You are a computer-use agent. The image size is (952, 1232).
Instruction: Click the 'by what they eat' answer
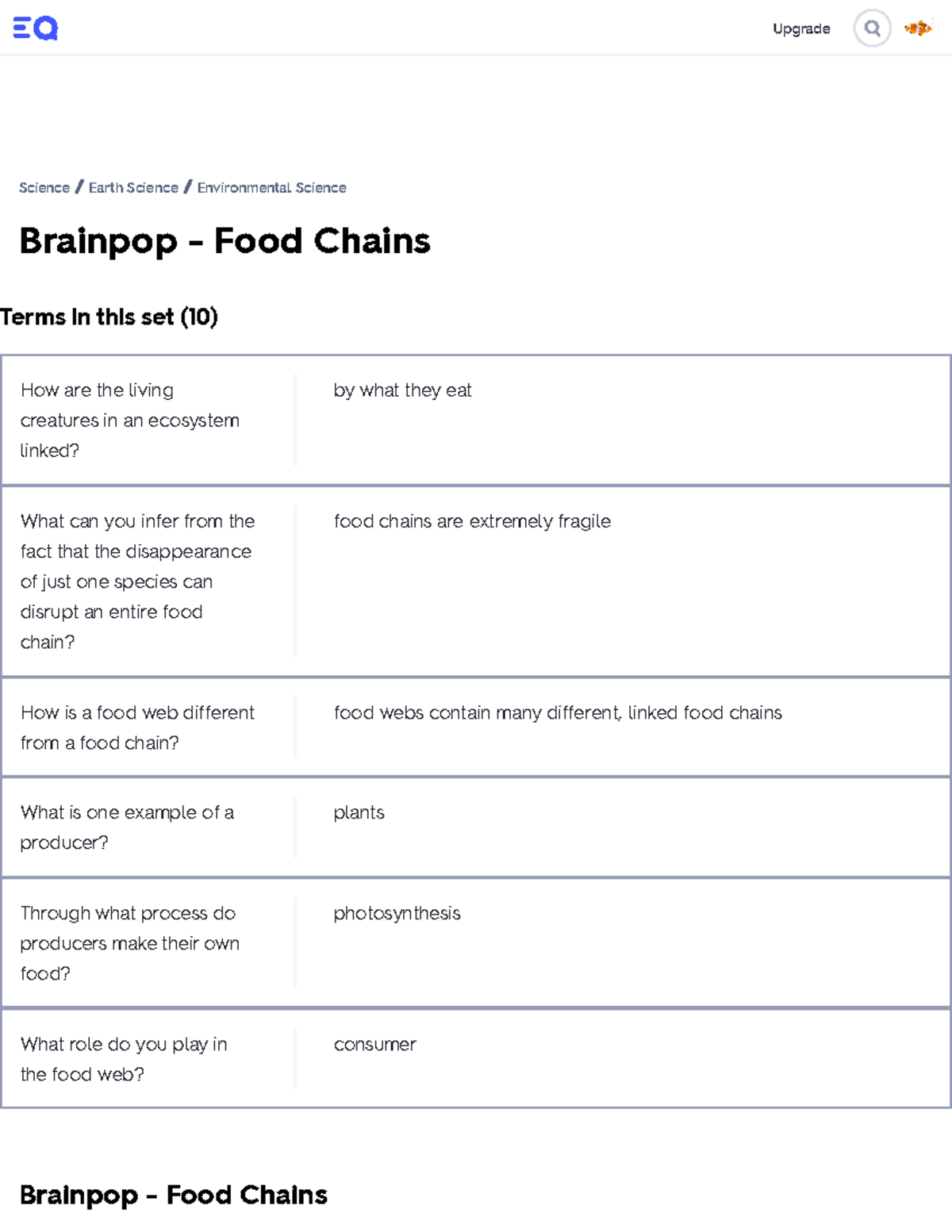click(402, 390)
